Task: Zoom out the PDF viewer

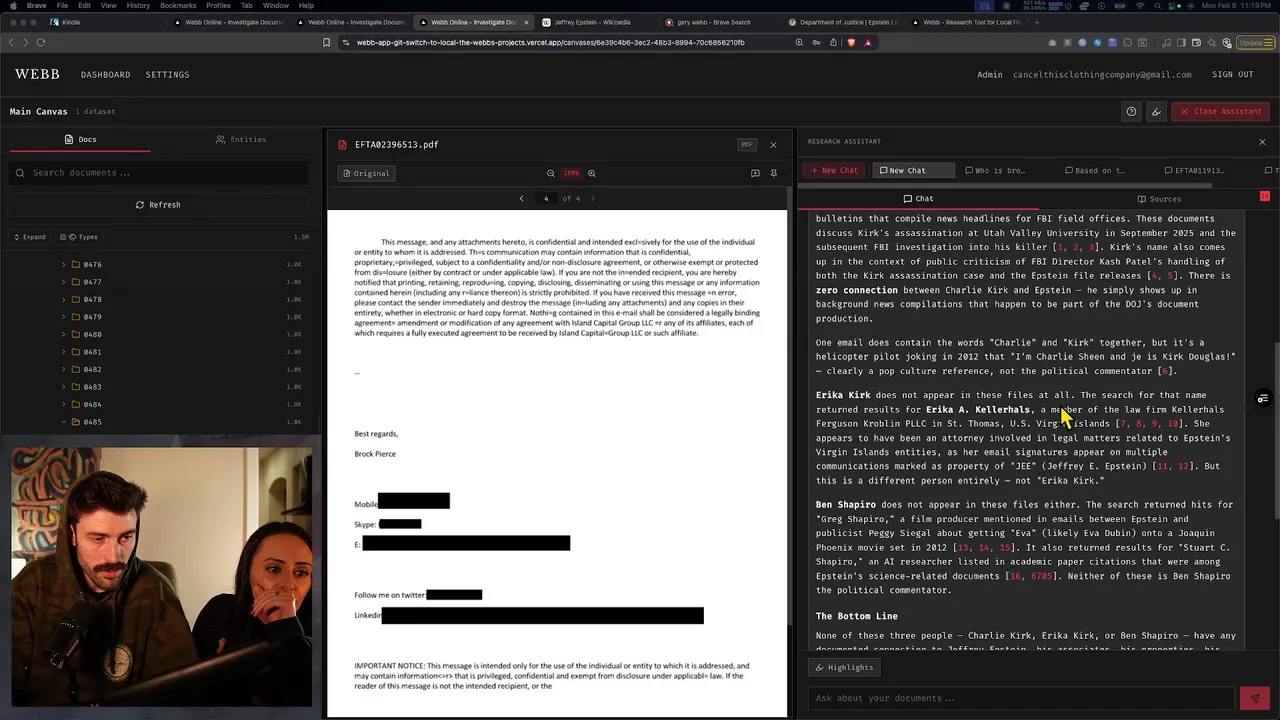Action: tap(550, 173)
